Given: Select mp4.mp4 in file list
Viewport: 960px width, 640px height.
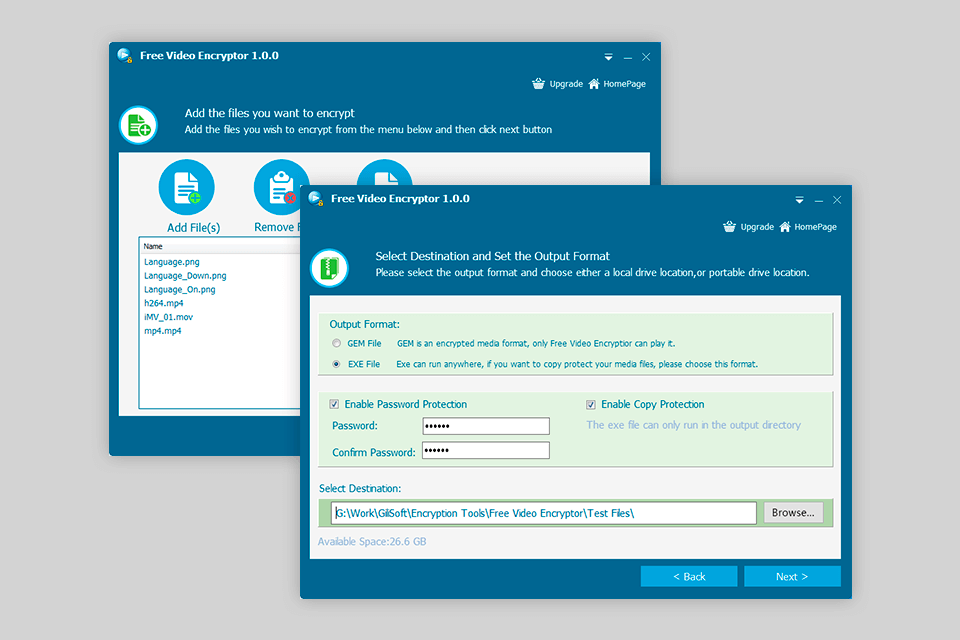Looking at the screenshot, I should coord(163,331).
